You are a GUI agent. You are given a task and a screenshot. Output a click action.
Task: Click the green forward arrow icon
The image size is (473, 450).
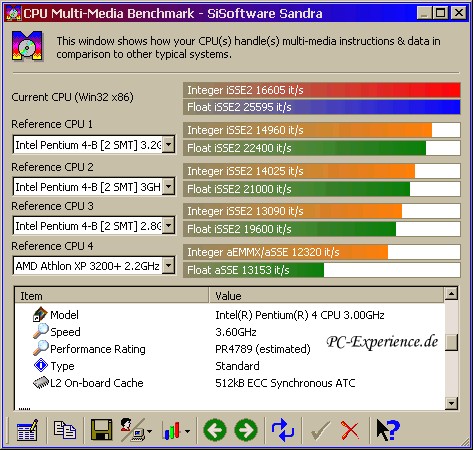tap(246, 430)
